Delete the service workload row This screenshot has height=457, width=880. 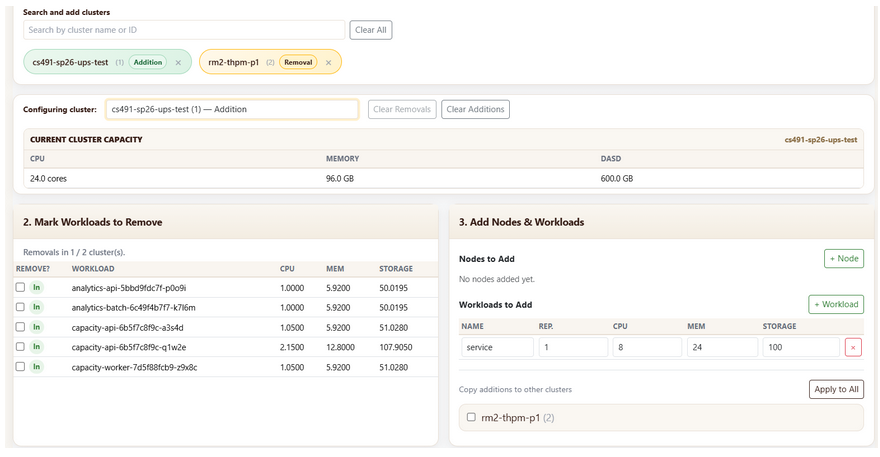pyautogui.click(x=853, y=348)
